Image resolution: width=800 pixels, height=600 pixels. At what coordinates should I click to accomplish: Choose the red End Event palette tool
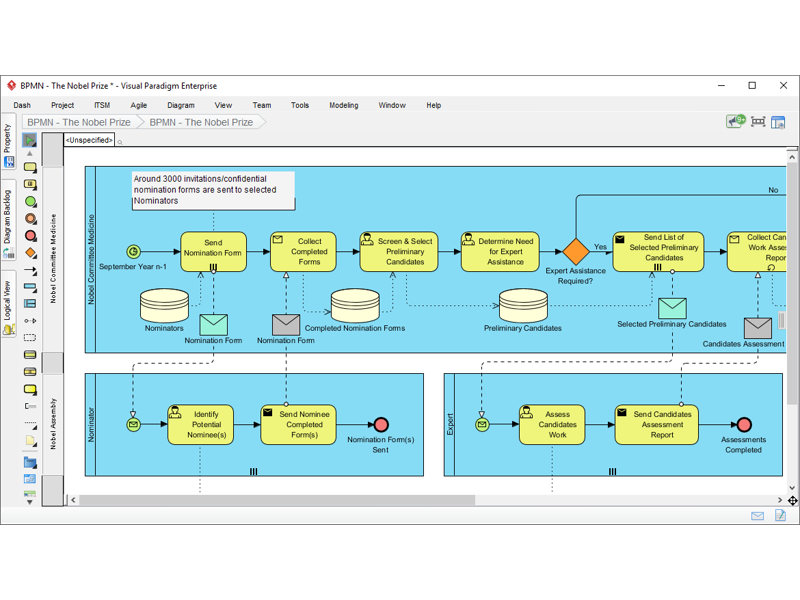[31, 236]
